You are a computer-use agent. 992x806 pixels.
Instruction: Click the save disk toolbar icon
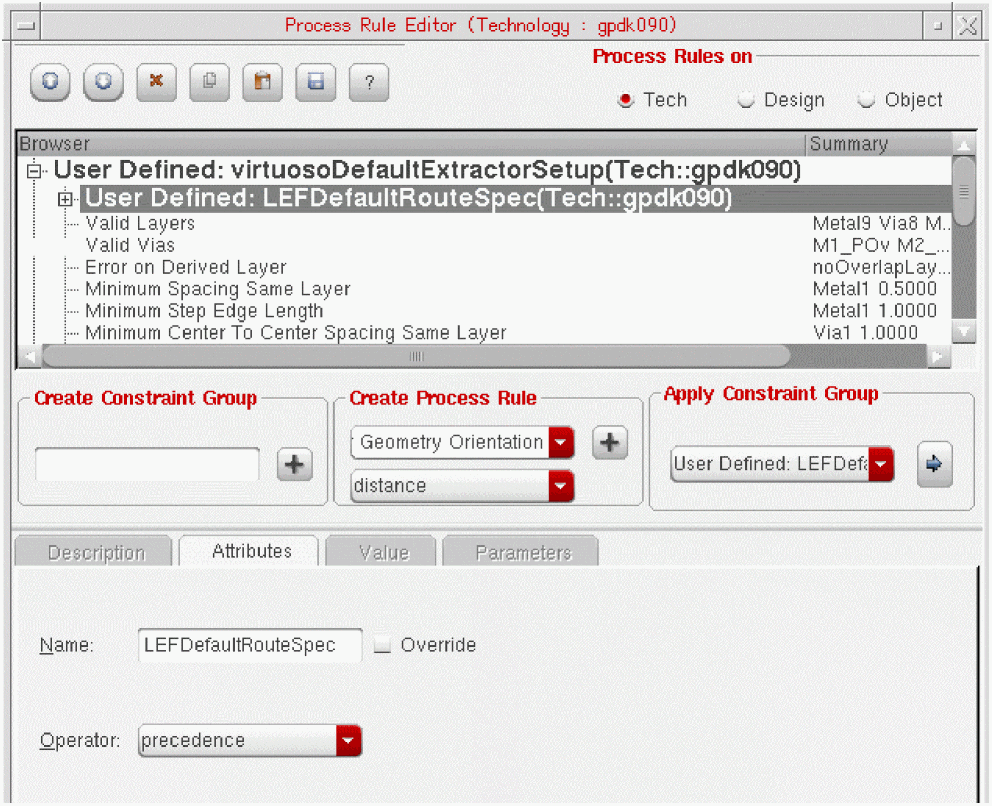pos(316,82)
